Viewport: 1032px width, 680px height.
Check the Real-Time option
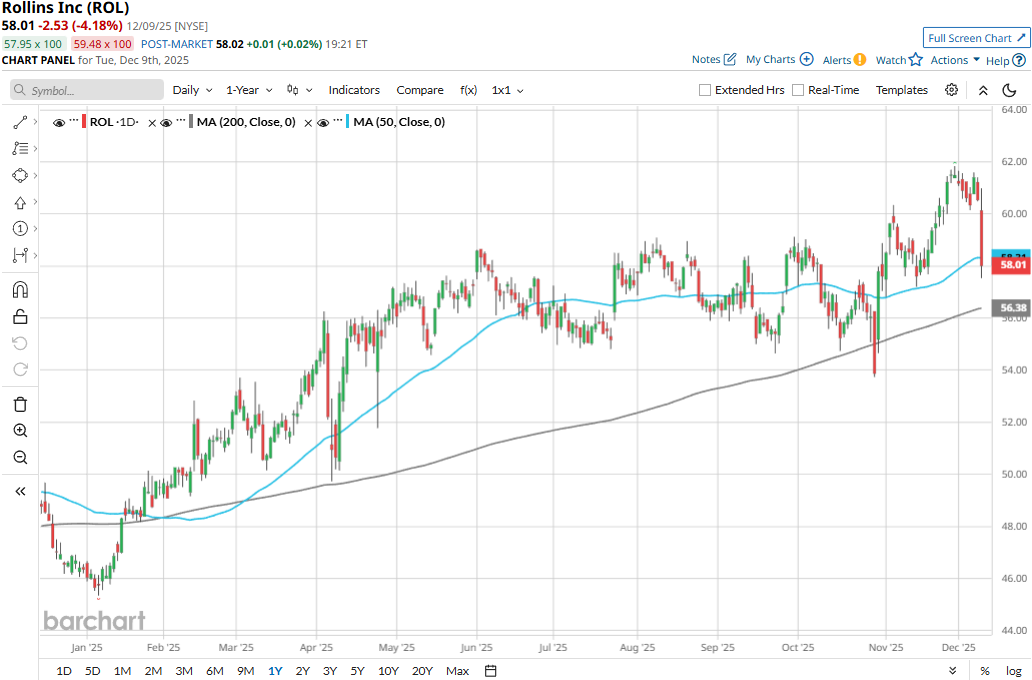(798, 90)
